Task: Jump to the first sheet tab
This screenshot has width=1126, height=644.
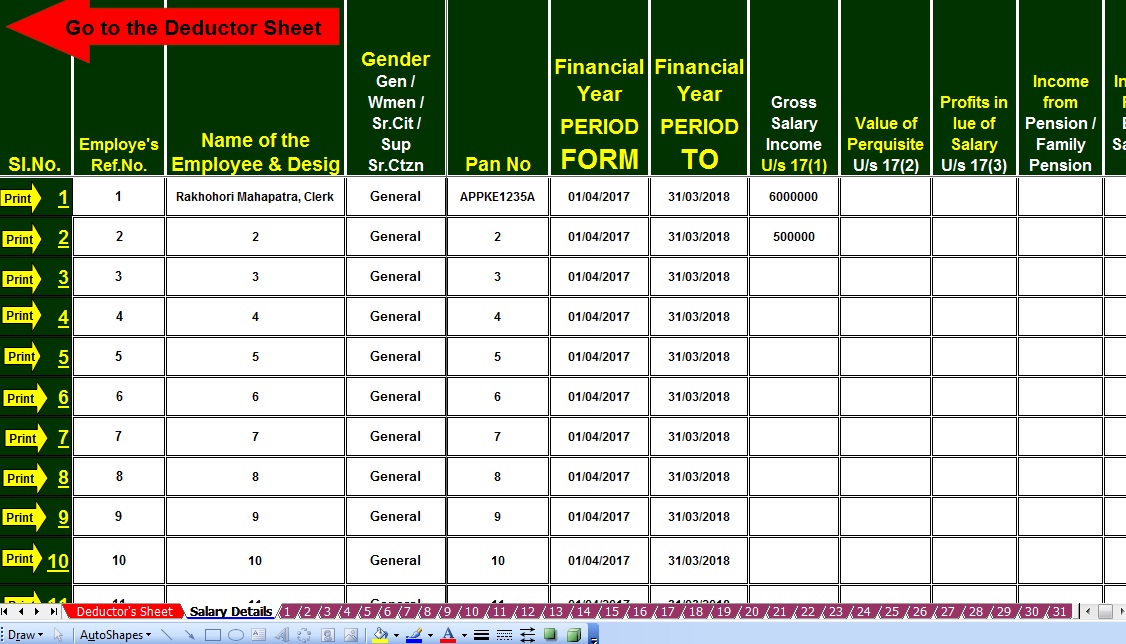Action: tap(5, 612)
